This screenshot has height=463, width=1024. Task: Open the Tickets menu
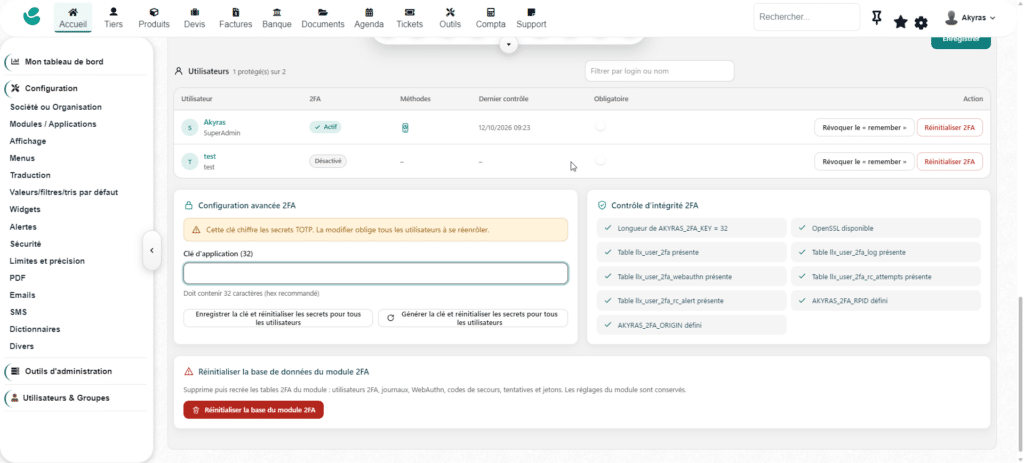click(x=409, y=18)
